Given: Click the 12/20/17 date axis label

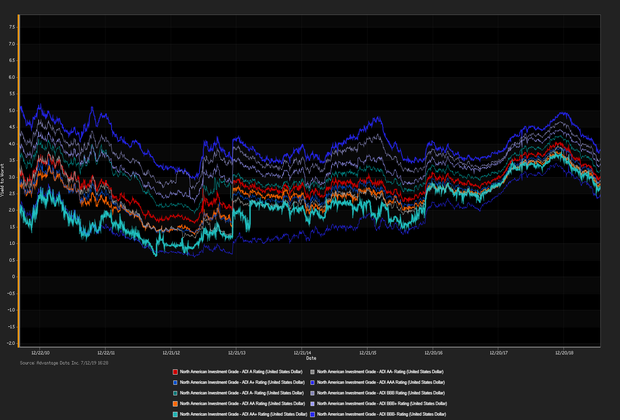Looking at the screenshot, I should click(499, 353).
